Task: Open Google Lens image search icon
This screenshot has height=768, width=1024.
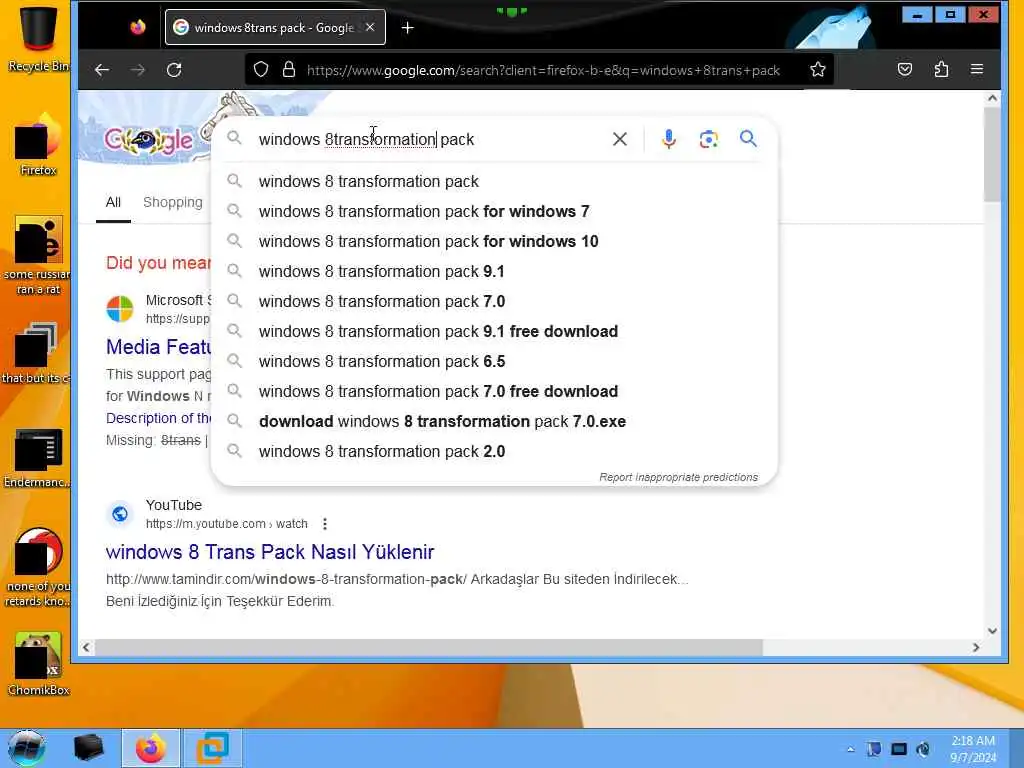Action: point(709,138)
